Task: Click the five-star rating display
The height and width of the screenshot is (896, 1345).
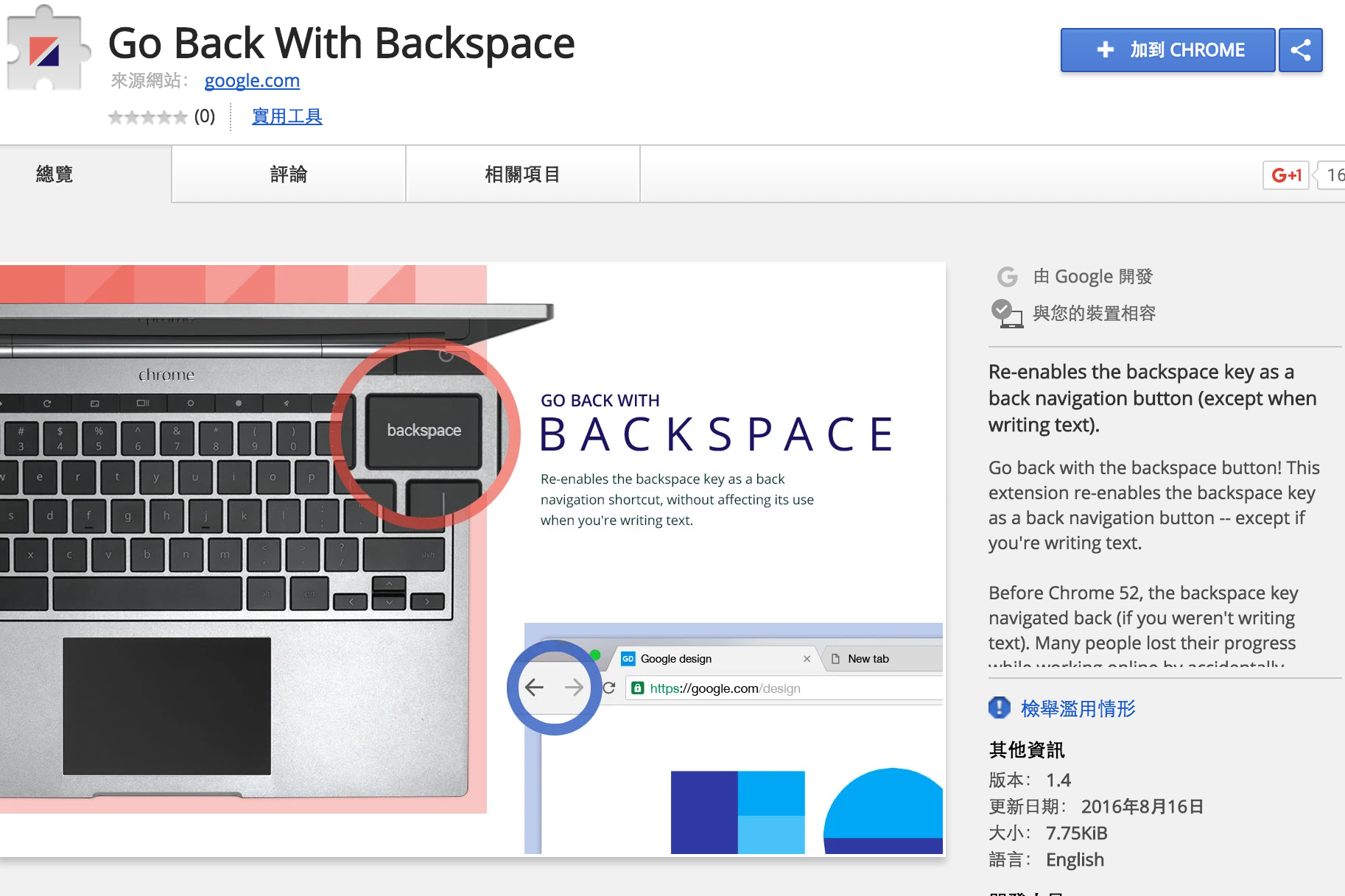Action: [147, 117]
